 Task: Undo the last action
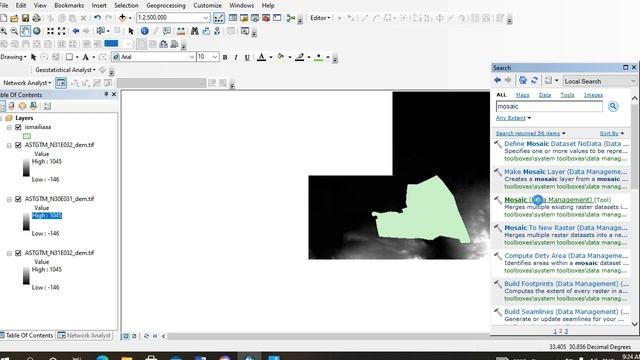[97, 18]
